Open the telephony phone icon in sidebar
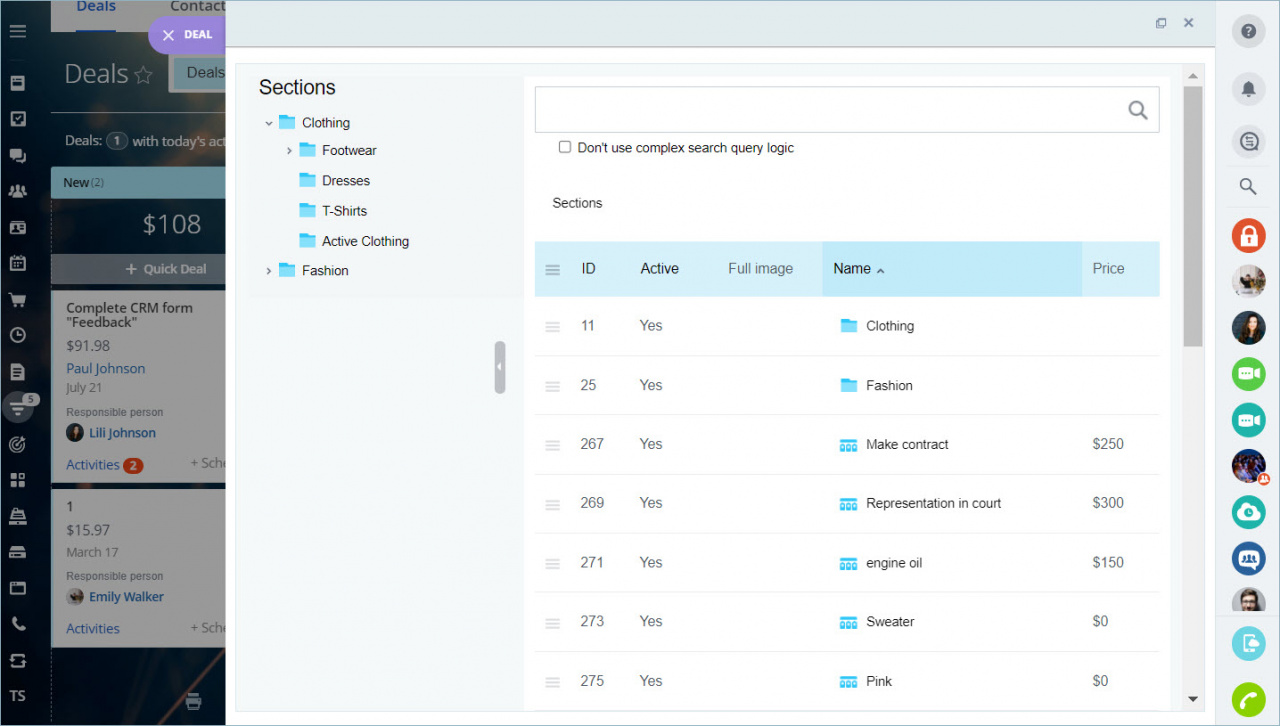The image size is (1280, 726). click(x=17, y=624)
